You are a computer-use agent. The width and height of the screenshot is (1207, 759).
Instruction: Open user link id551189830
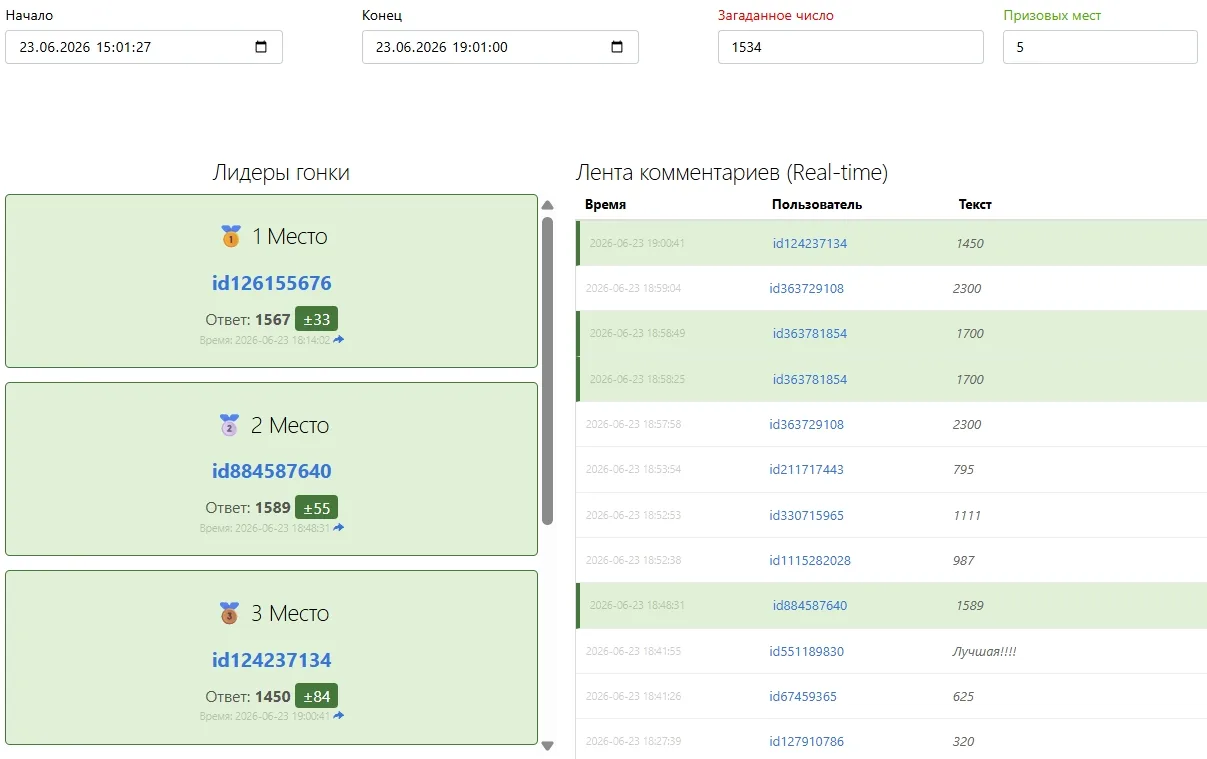807,652
